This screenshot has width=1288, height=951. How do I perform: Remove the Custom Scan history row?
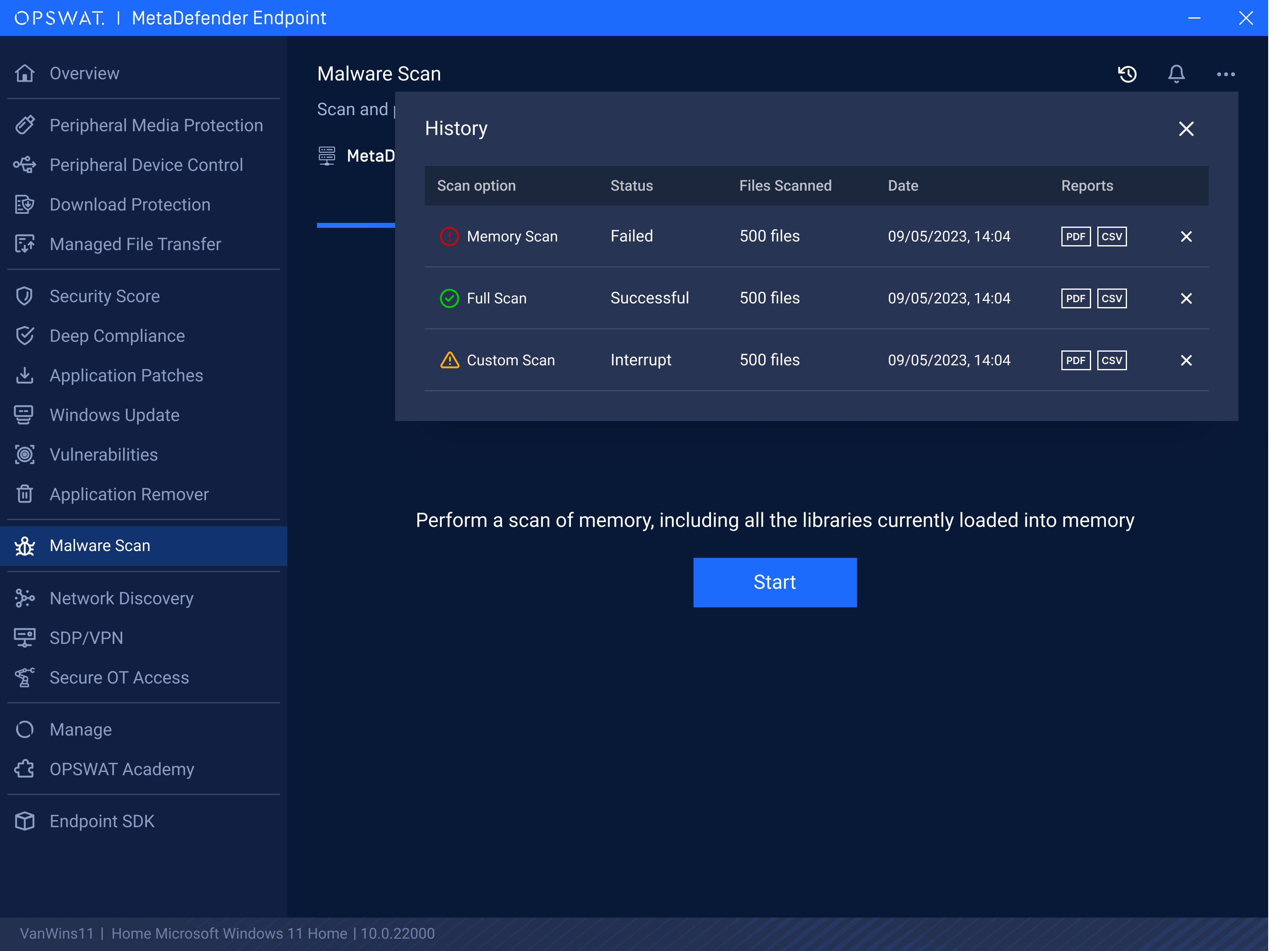point(1186,360)
